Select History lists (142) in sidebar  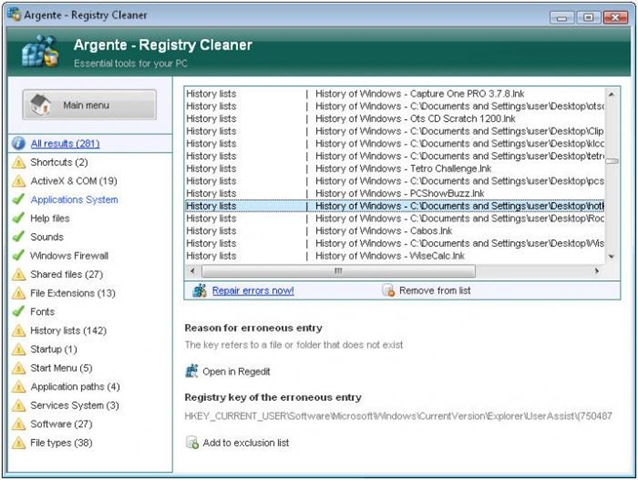tap(68, 330)
